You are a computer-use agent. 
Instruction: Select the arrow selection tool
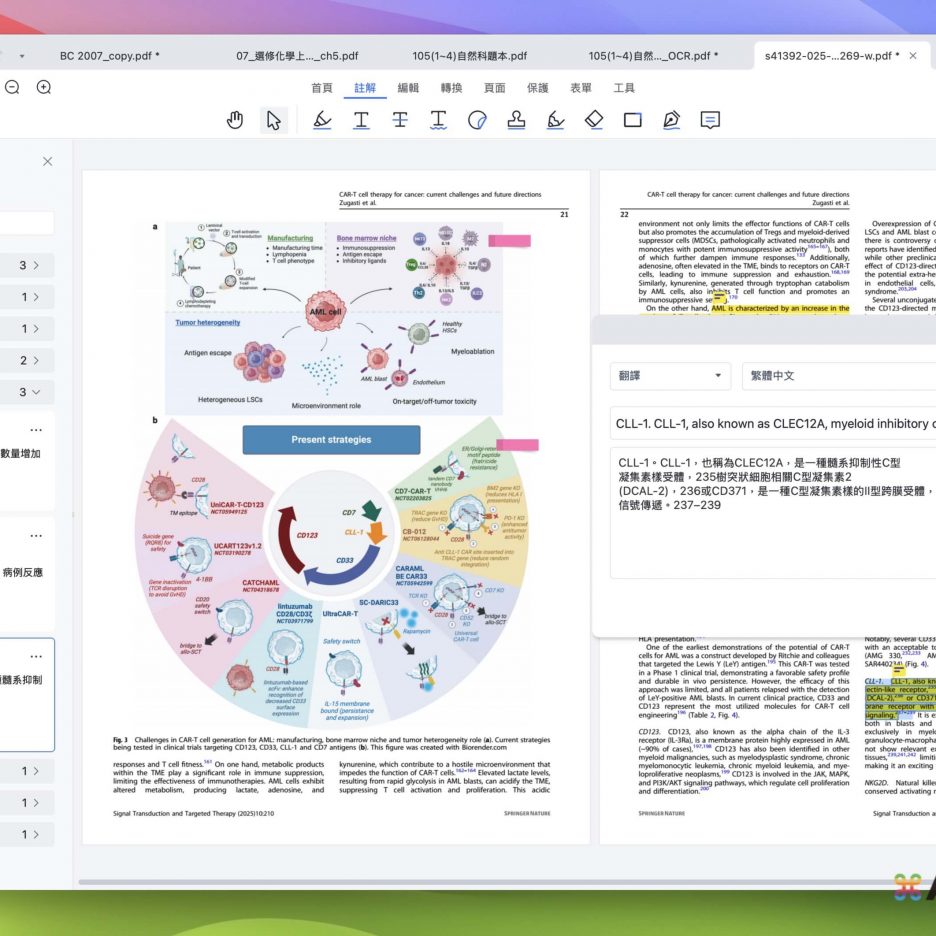click(273, 121)
